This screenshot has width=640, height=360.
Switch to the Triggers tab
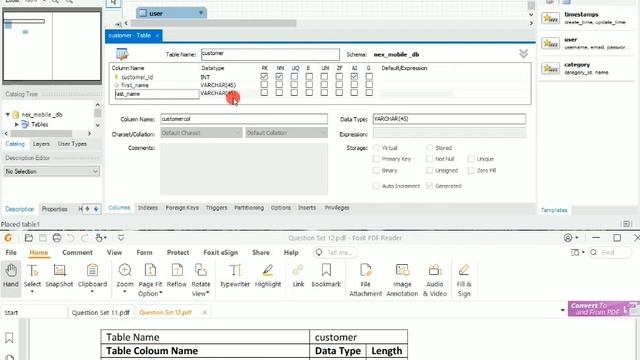click(x=216, y=208)
